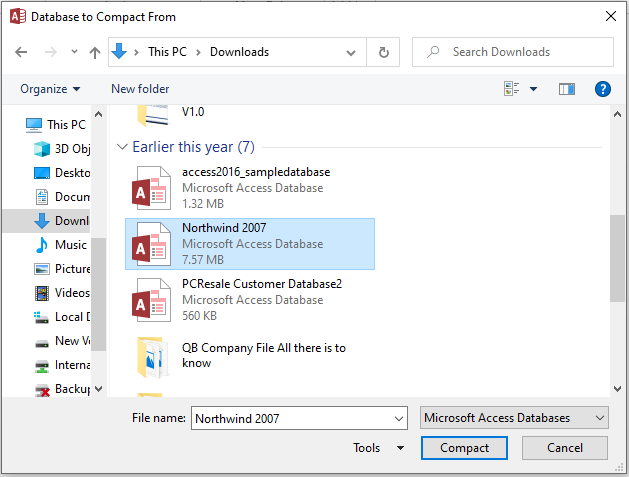Viewport: 629px width, 477px height.
Task: Click the Access app icon in title bar
Action: pyautogui.click(x=18, y=16)
